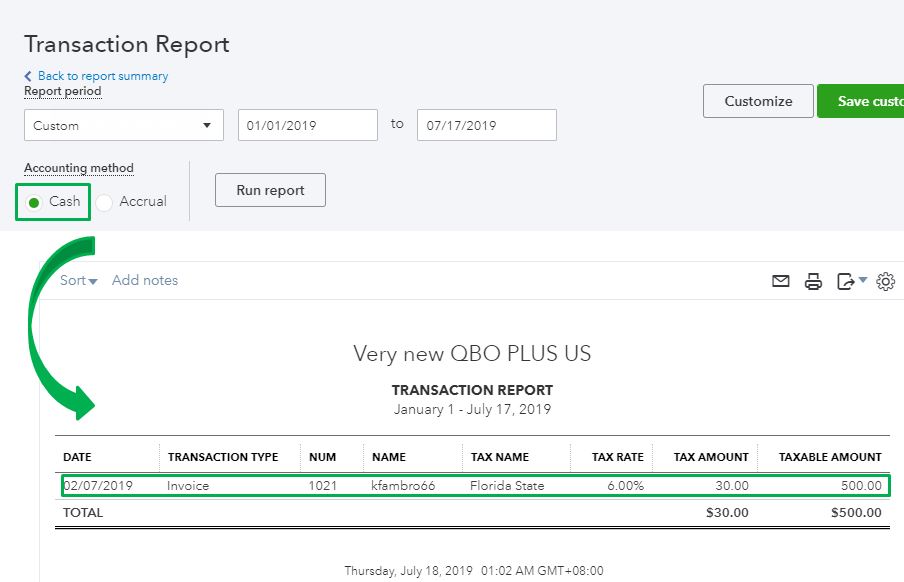Screen dimensions: 904x582
Task: Click Add notes link
Action: [x=145, y=280]
